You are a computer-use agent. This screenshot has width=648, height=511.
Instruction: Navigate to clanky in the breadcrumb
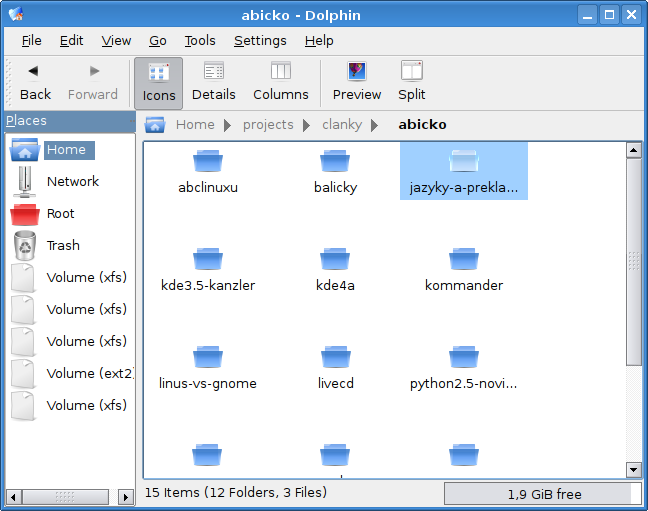pos(342,124)
